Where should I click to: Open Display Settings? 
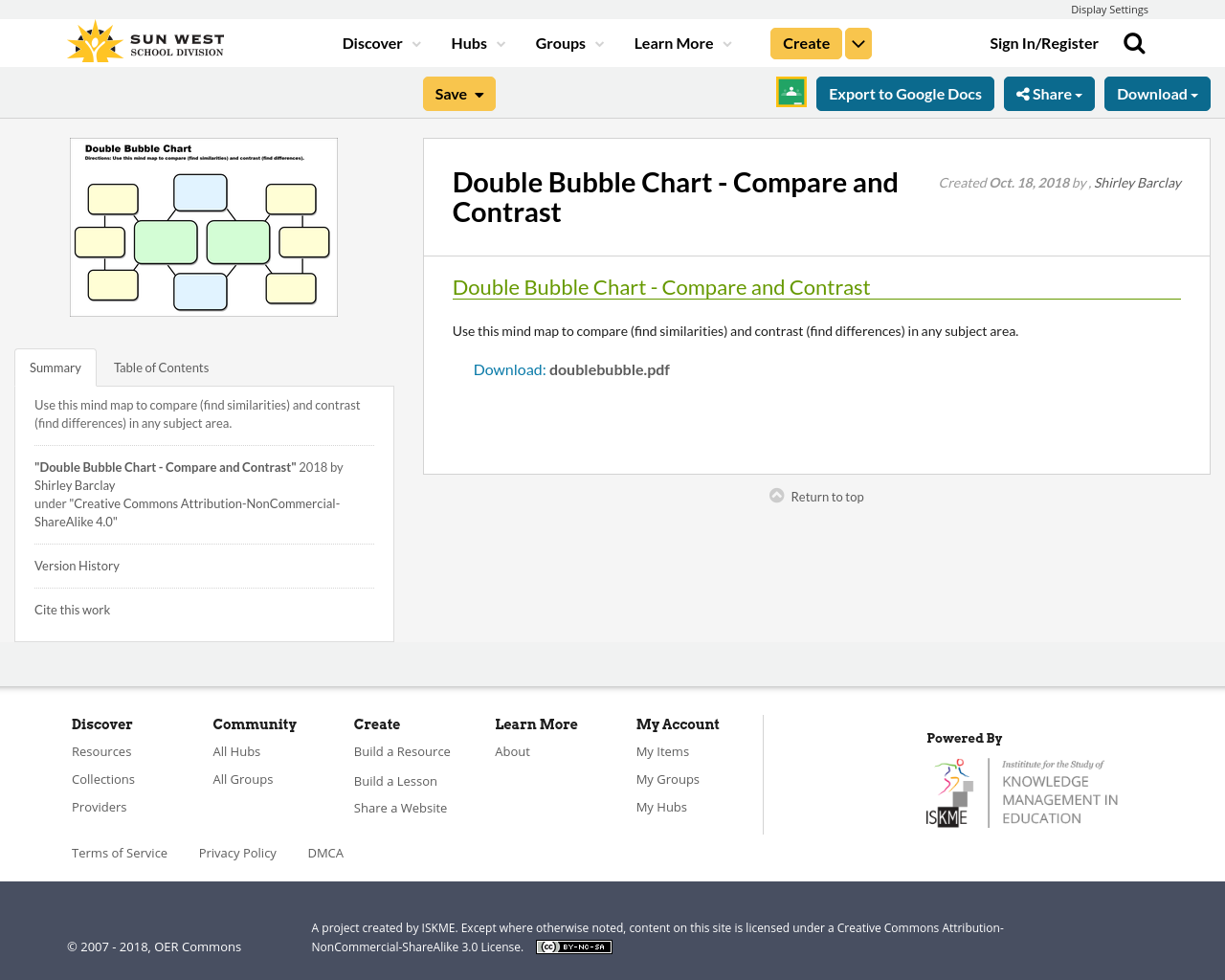point(1109,9)
